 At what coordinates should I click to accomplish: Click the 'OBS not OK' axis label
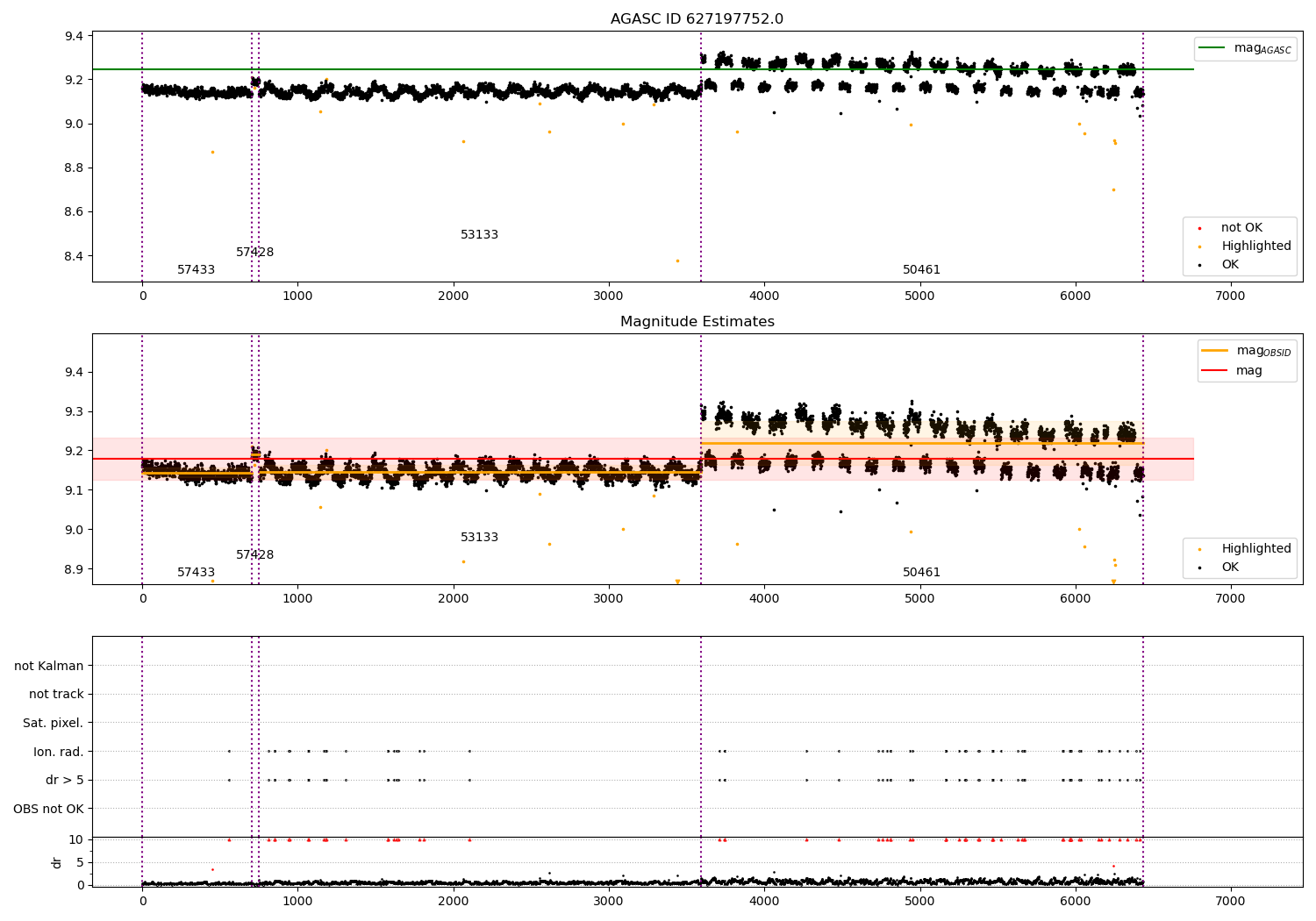click(x=48, y=809)
